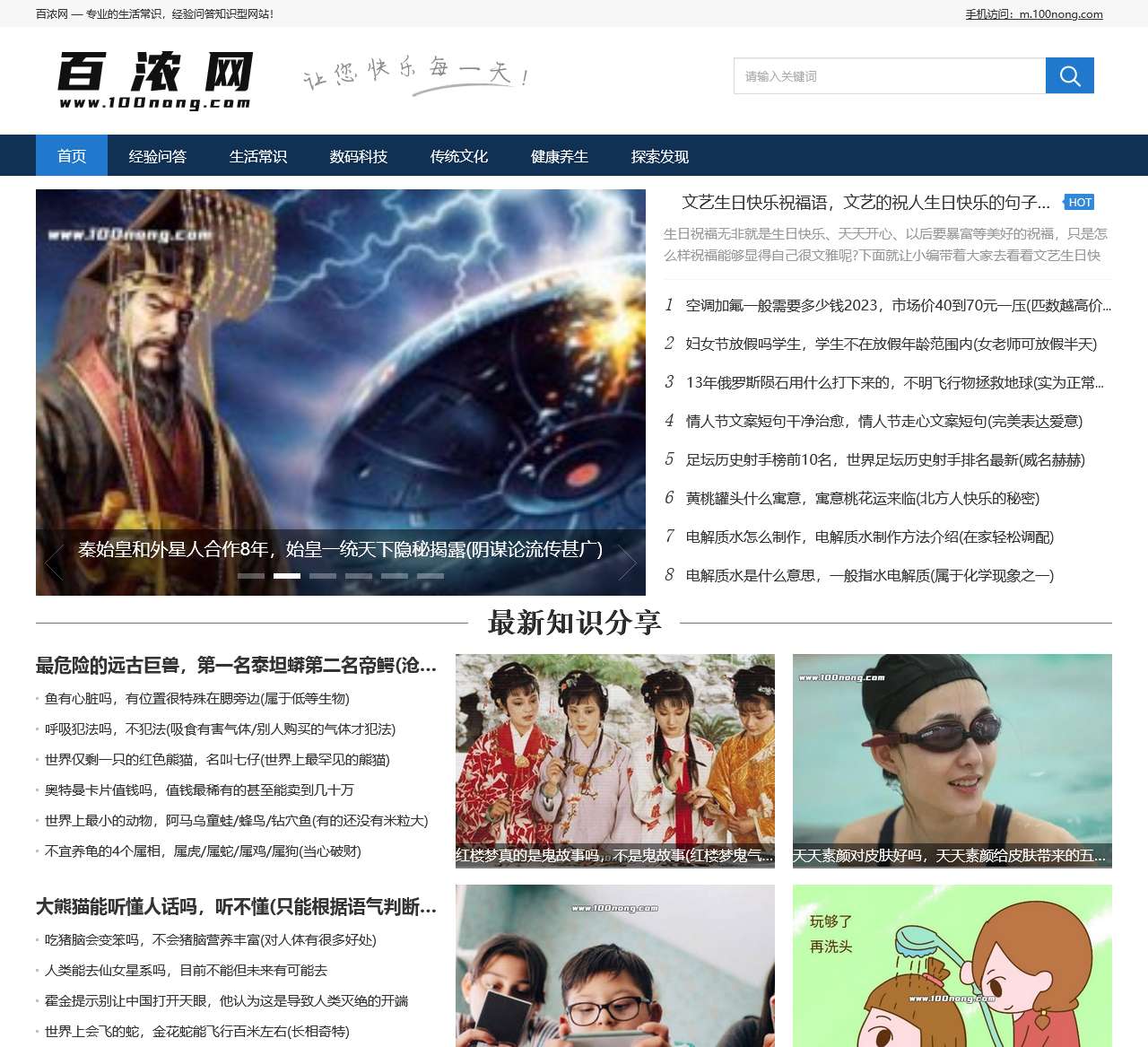Open mobile site link m.100nong.com

tap(1034, 13)
